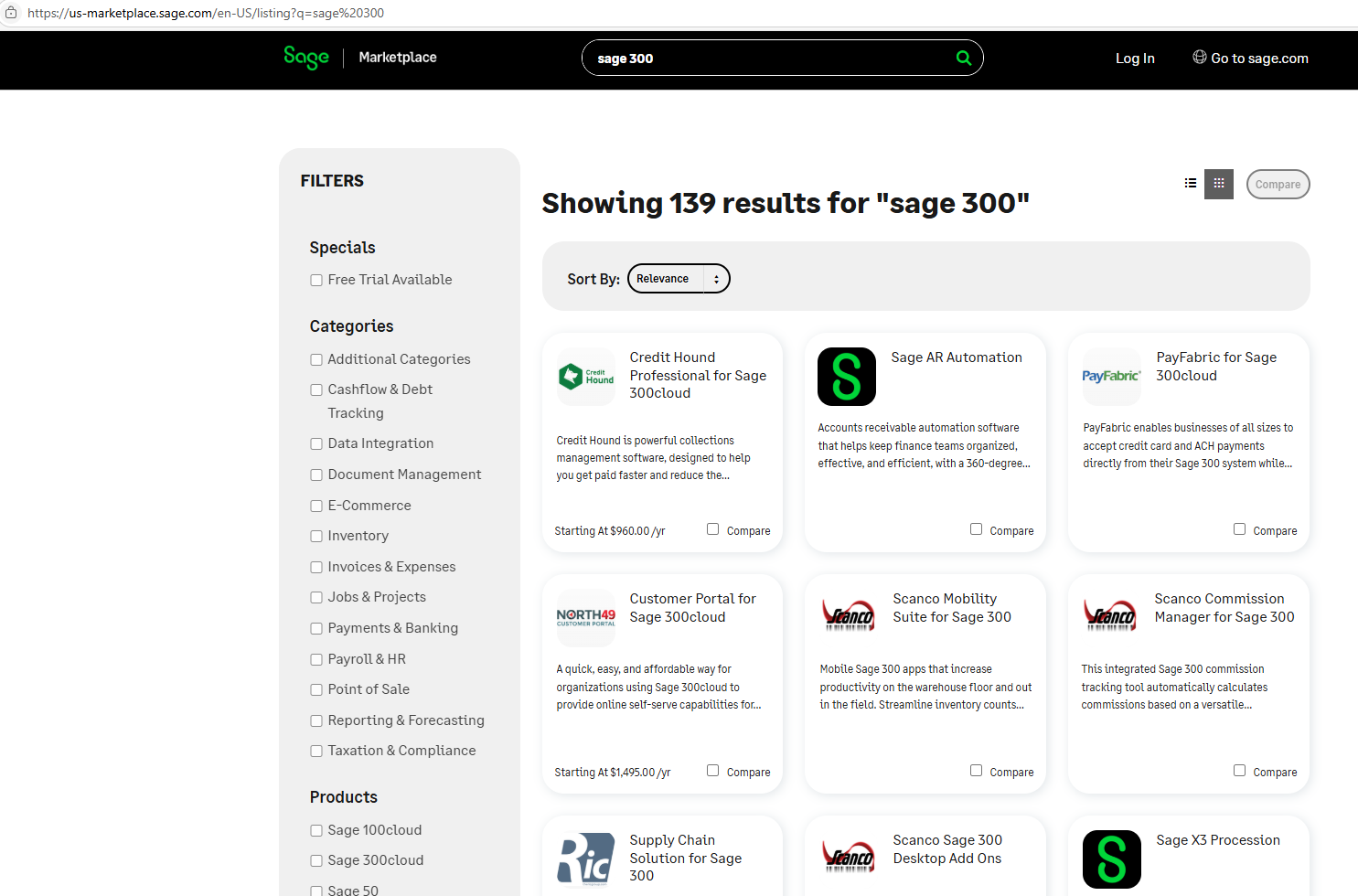Open the Sort By Relevance dropdown
Viewport: 1358px width, 896px height.
(x=679, y=279)
